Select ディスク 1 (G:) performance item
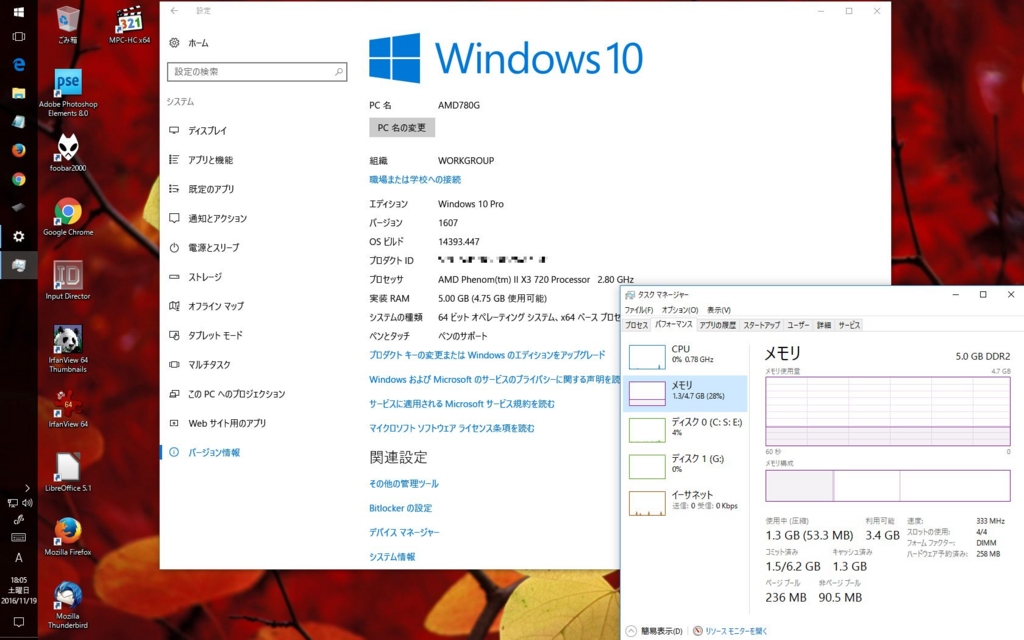1024x640 pixels. pos(686,466)
